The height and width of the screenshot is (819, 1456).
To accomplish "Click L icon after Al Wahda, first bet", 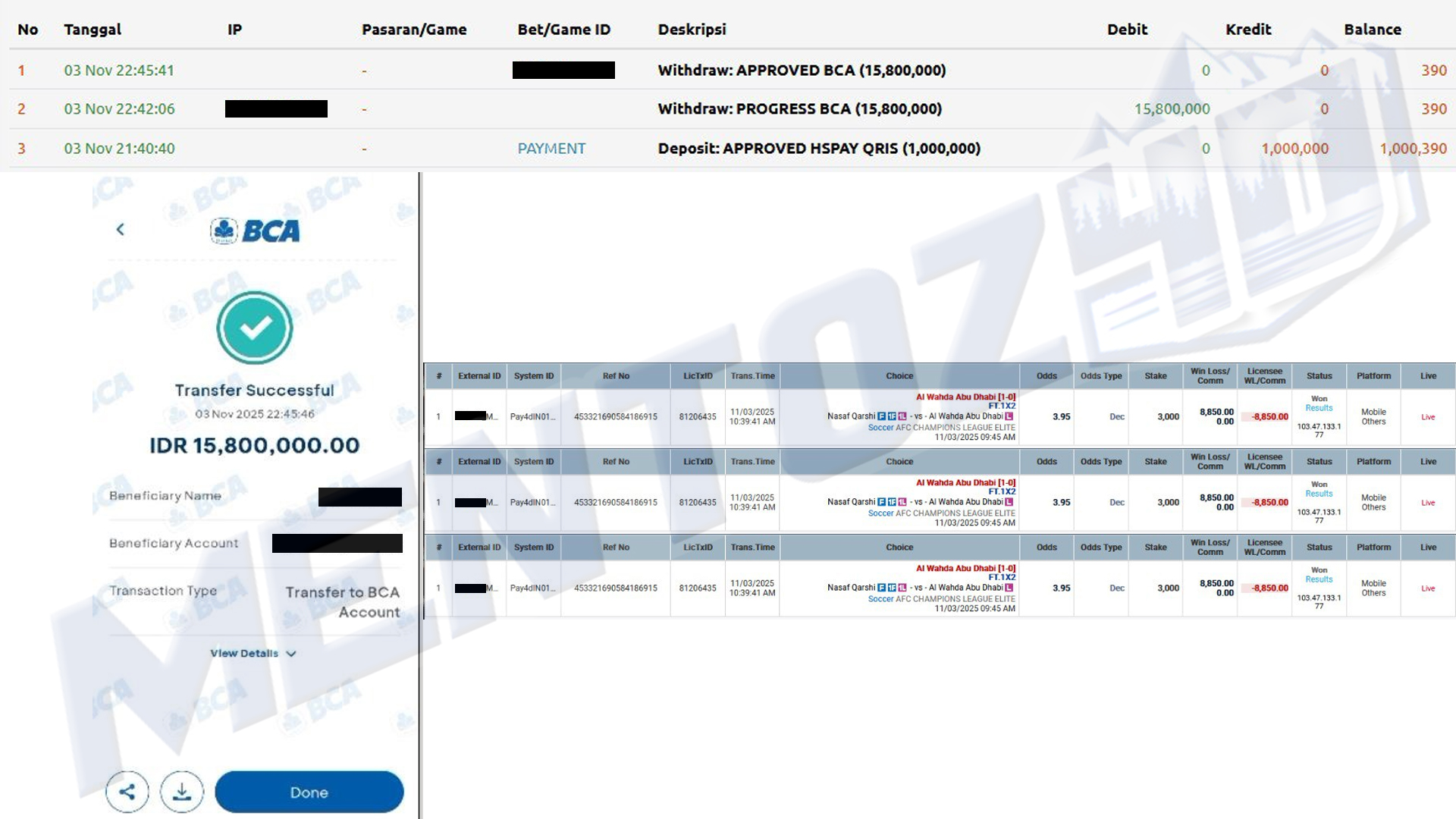I will 1009,416.
